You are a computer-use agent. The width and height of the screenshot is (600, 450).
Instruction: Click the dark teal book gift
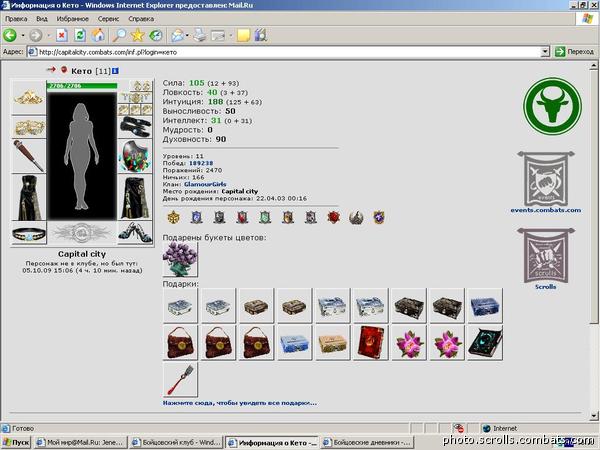[485, 342]
